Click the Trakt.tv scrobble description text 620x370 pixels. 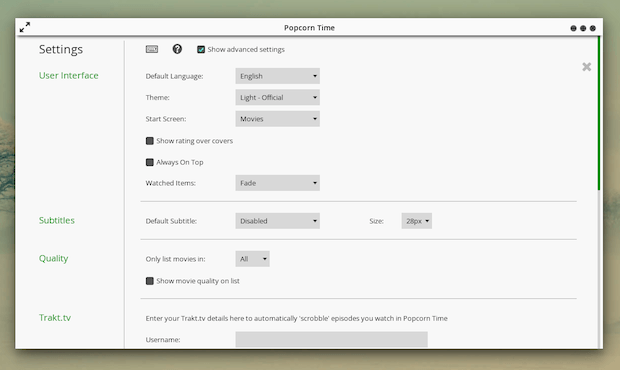pyautogui.click(x=297, y=318)
